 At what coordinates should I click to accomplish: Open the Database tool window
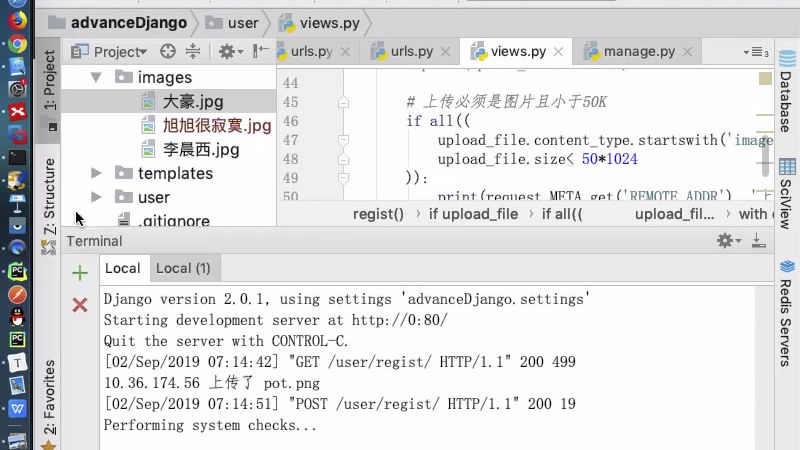tap(786, 102)
